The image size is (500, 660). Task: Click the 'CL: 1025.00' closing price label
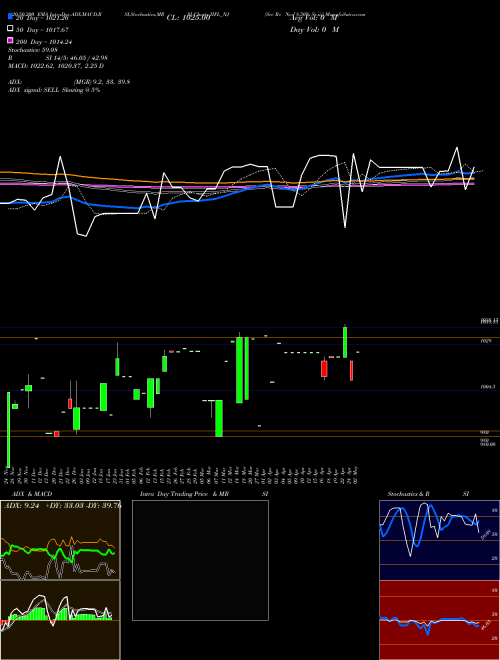coord(188,18)
